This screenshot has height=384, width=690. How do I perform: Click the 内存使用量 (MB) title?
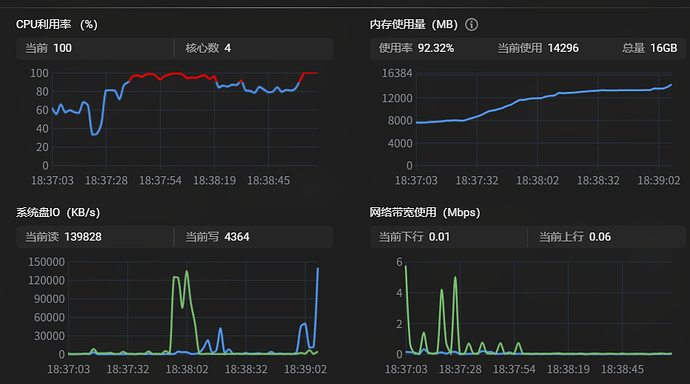414,25
